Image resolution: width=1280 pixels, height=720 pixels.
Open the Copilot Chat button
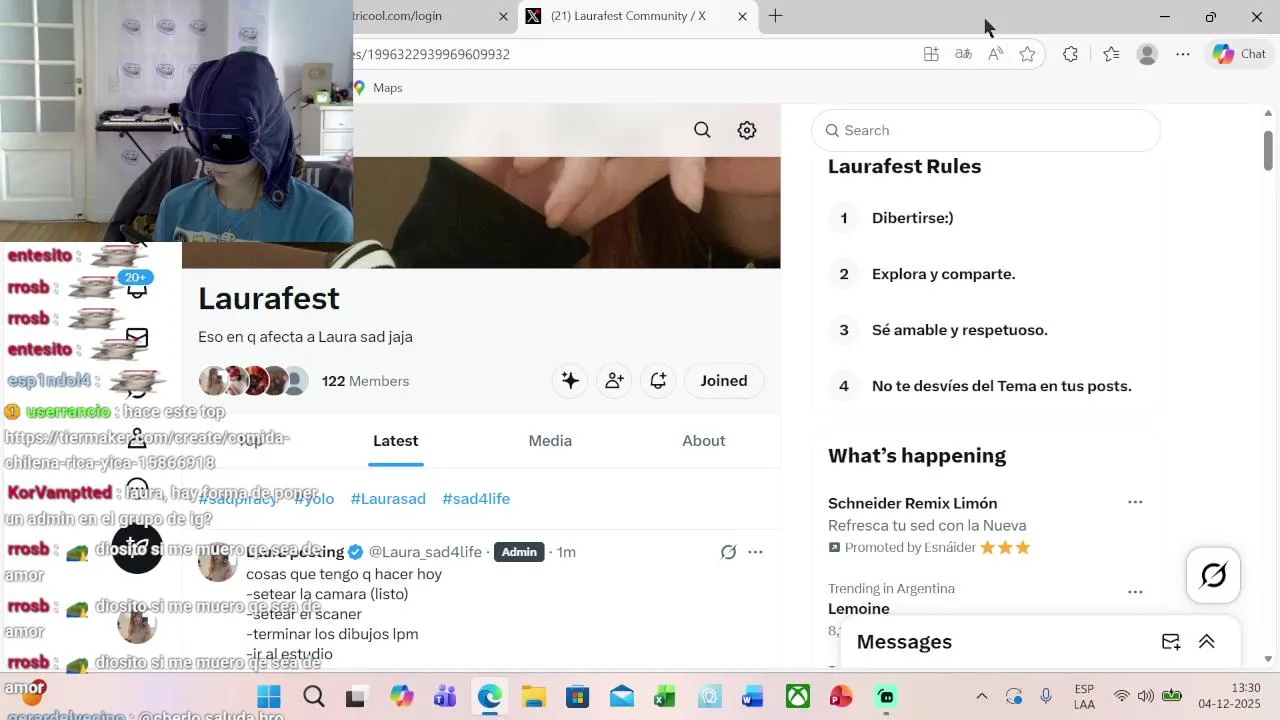pyautogui.click(x=1239, y=54)
